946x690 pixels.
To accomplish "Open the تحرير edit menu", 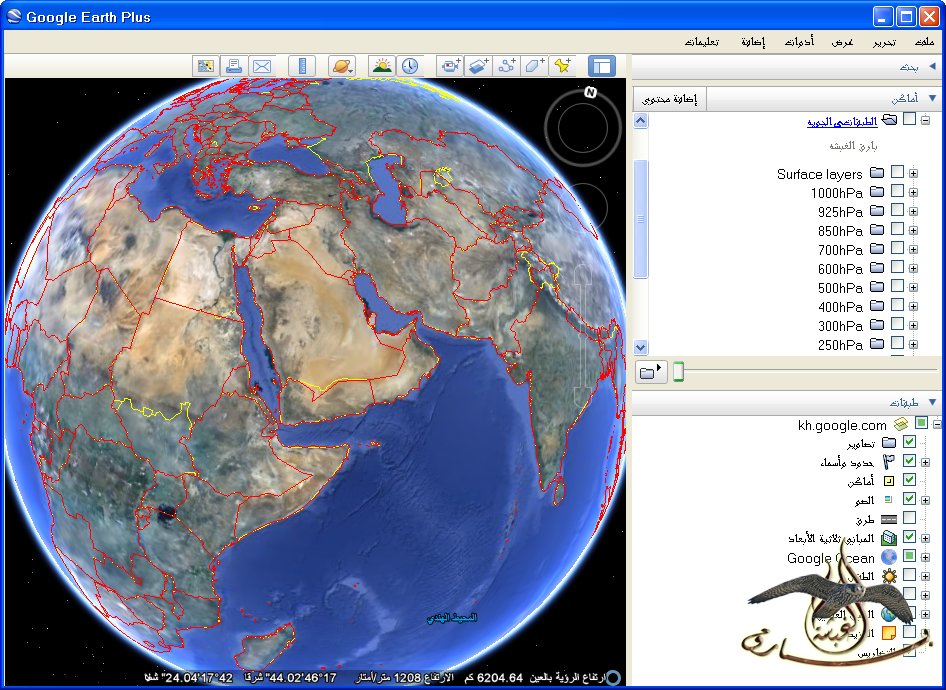I will 884,42.
